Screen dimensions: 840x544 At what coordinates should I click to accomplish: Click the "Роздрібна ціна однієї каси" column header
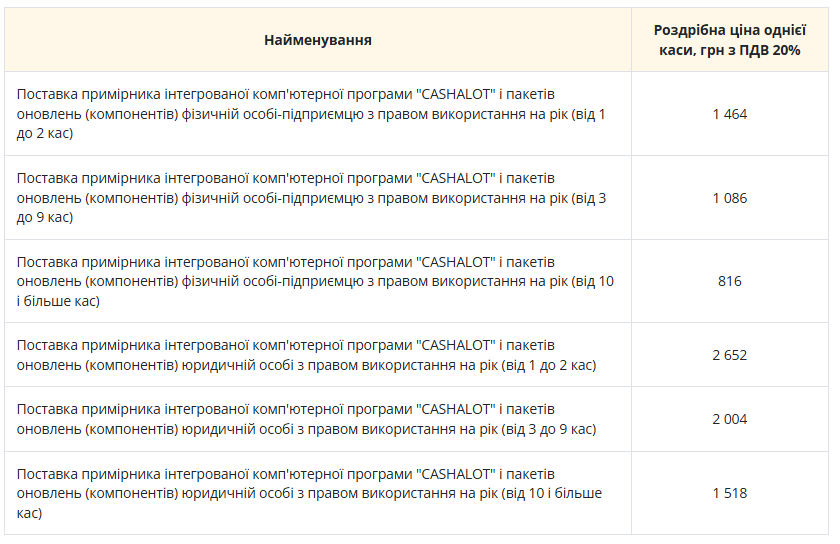[729, 40]
